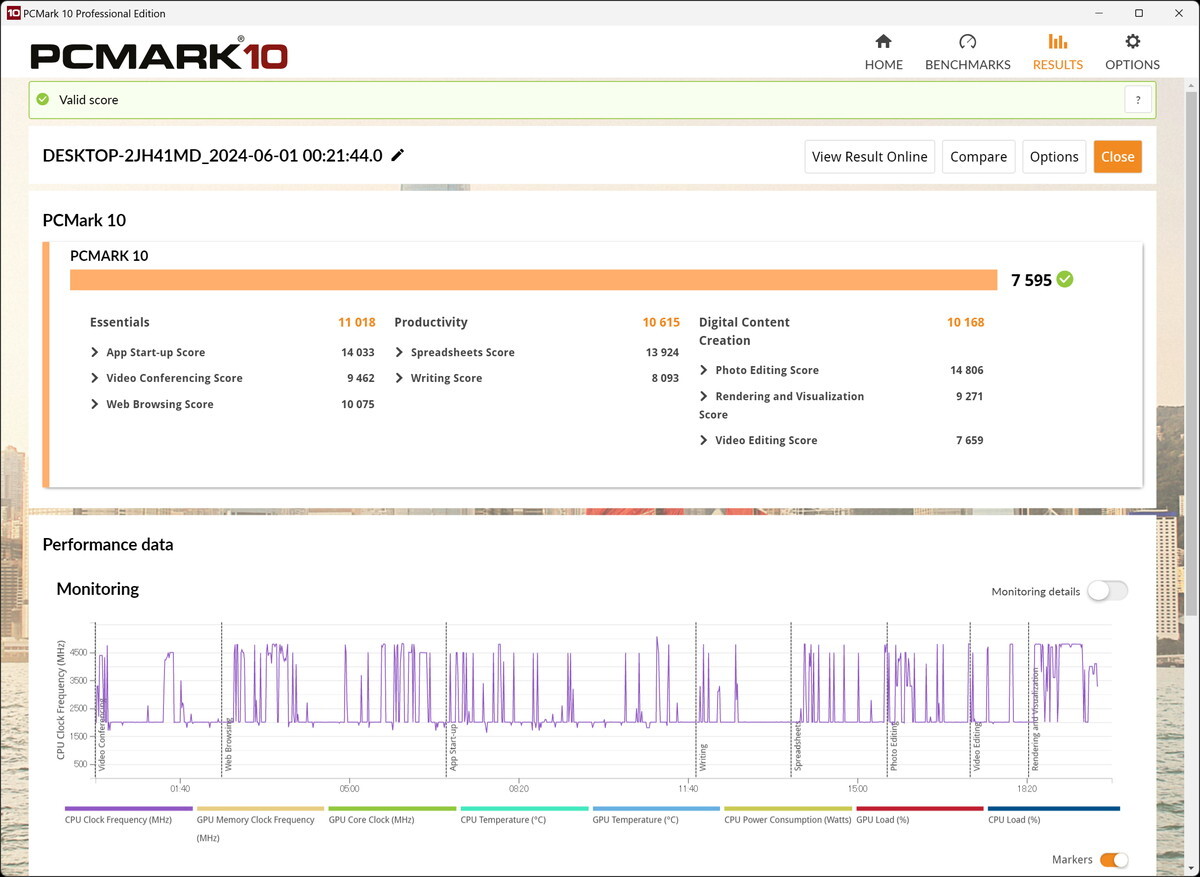
Task: Expand Video Conferencing Score row
Action: pyautogui.click(x=95, y=378)
